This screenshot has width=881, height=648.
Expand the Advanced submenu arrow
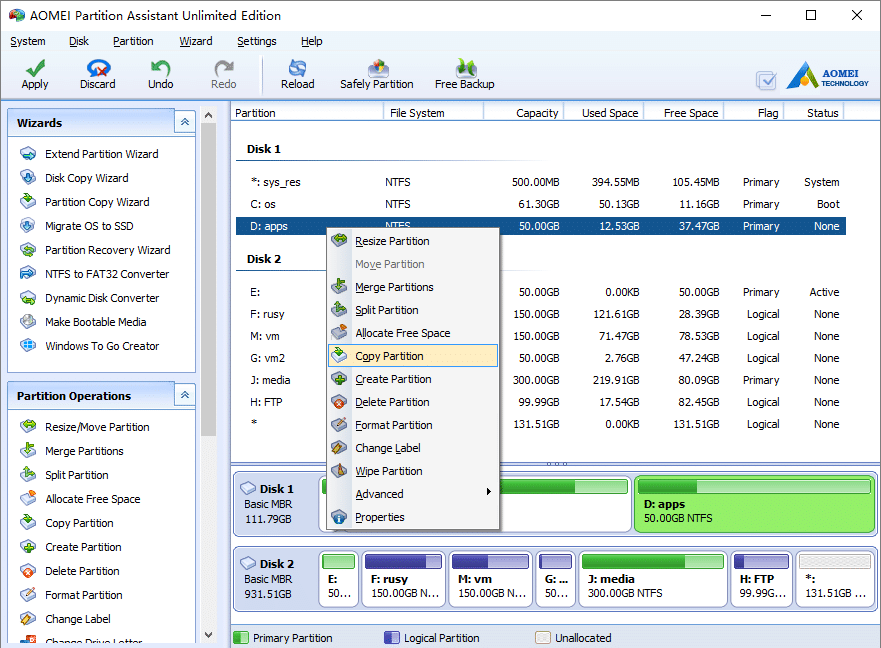click(x=488, y=492)
